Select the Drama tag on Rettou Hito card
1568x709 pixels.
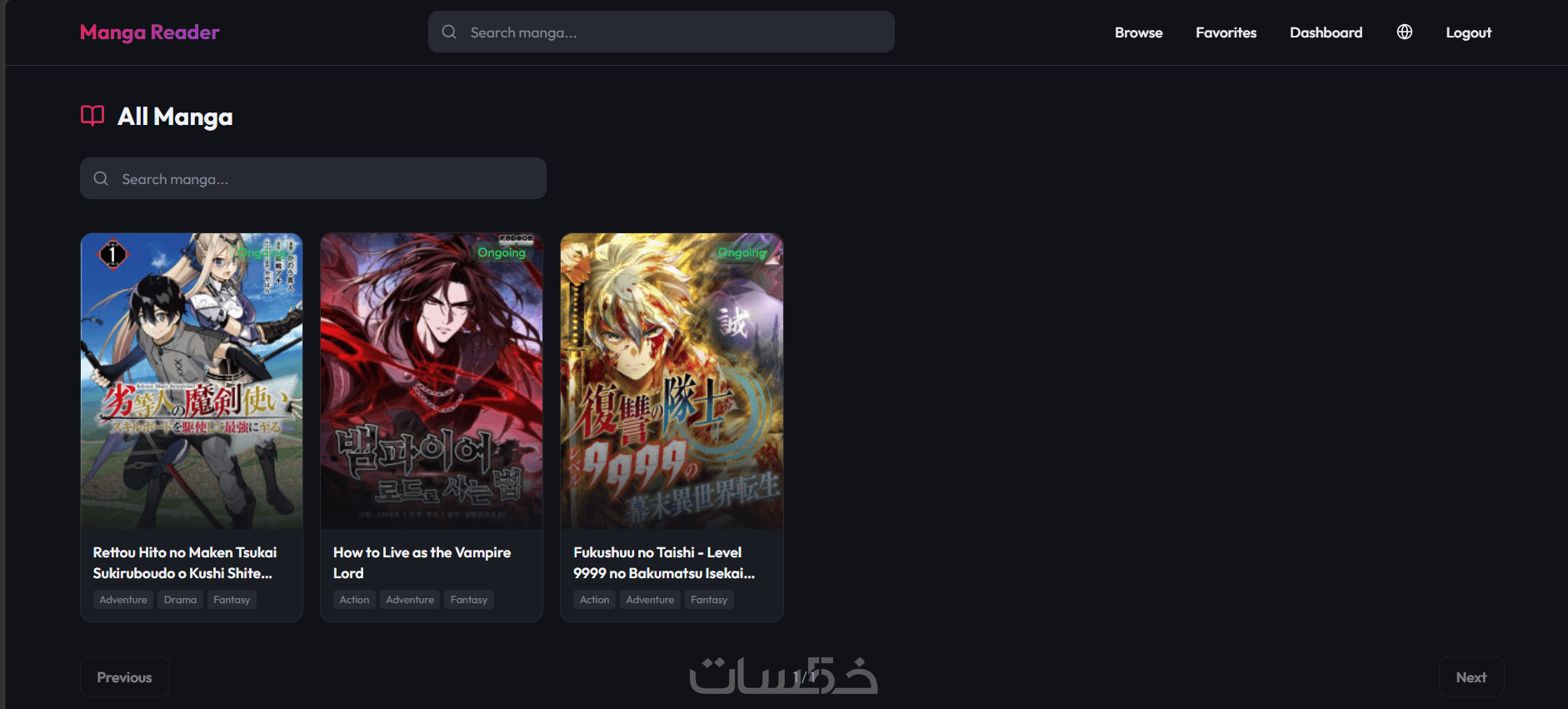pos(180,600)
